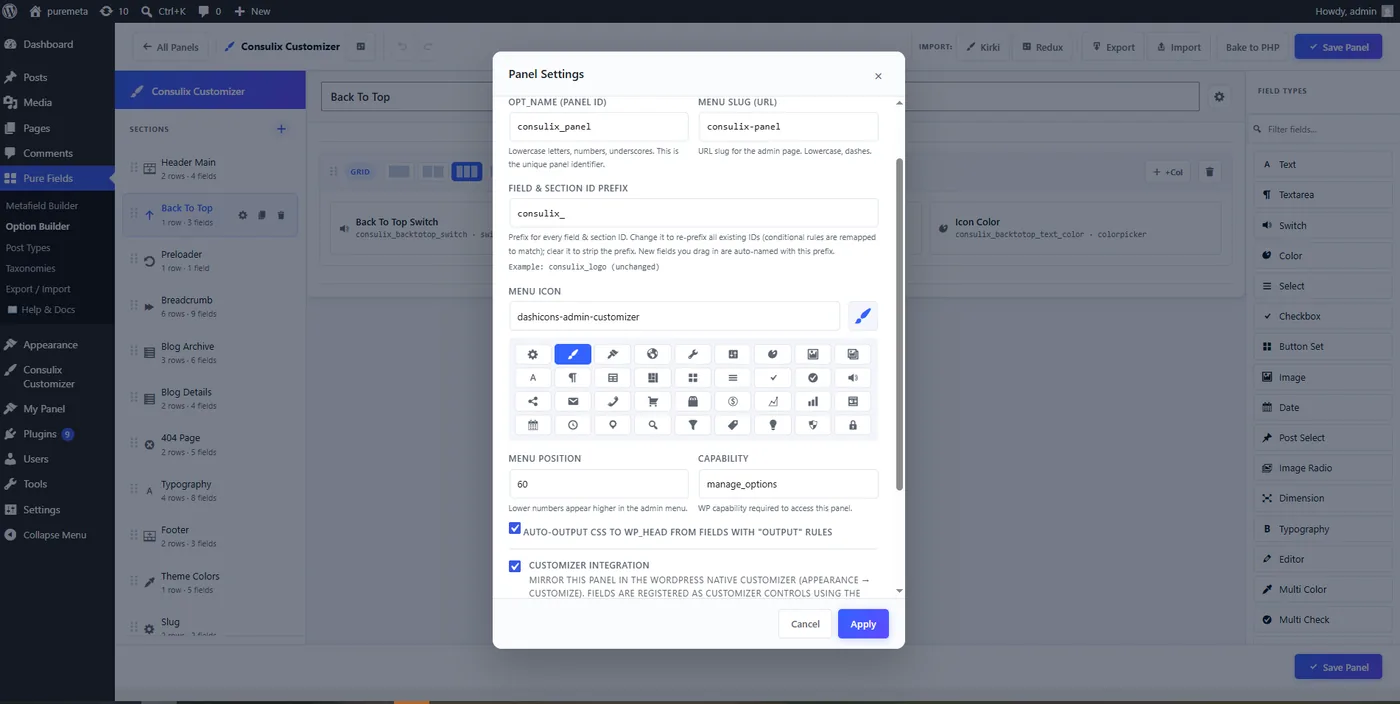Pick the pushpin icon in the icon grid
1400x704 pixels.
point(613,354)
